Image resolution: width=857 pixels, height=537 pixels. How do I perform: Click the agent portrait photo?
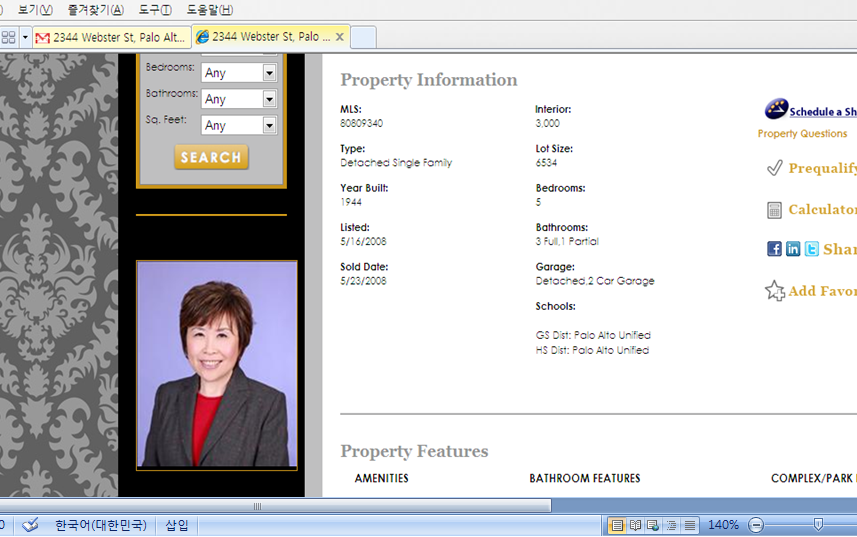[217, 365]
